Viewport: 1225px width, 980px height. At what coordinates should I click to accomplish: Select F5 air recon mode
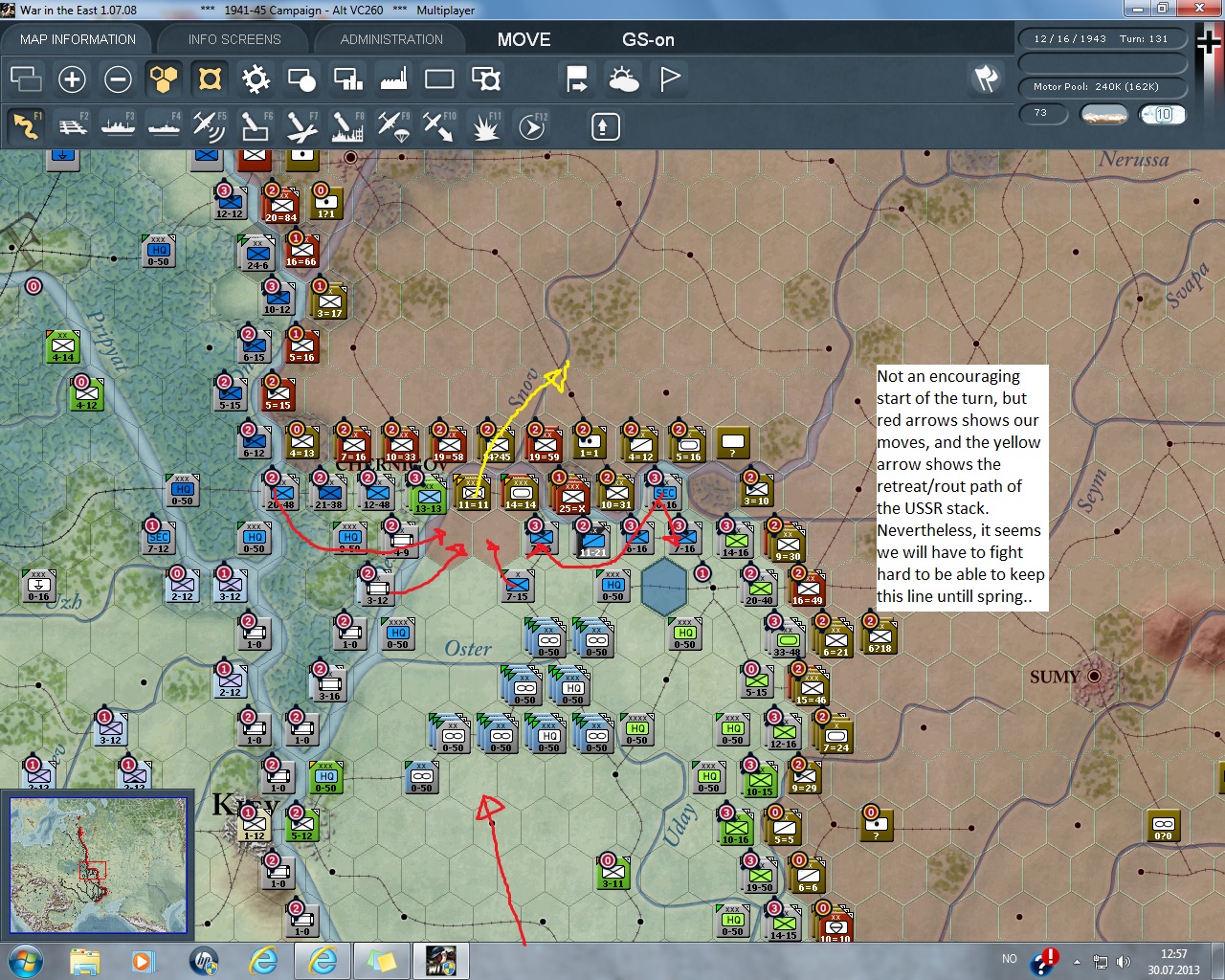pyautogui.click(x=209, y=125)
